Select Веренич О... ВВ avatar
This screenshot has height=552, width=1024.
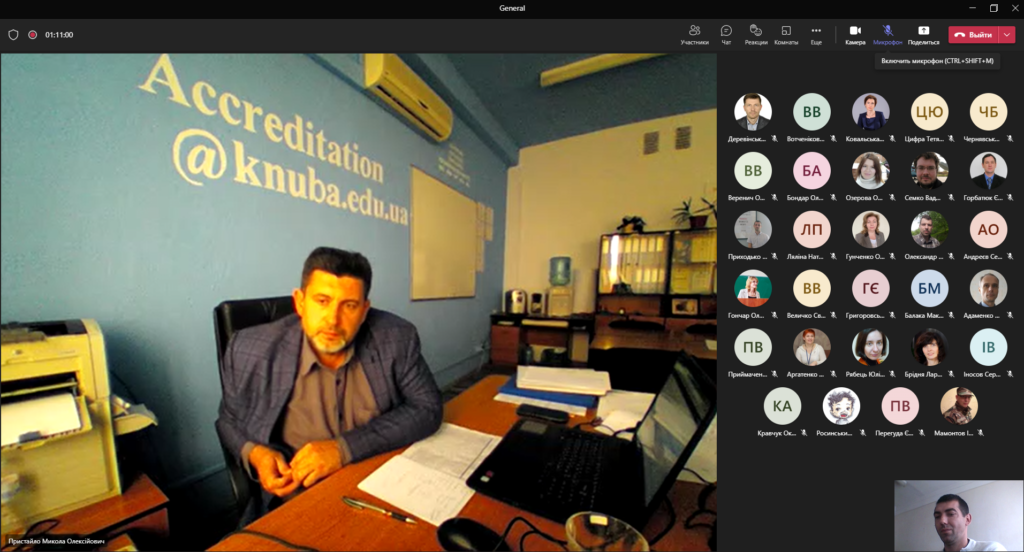click(x=753, y=170)
